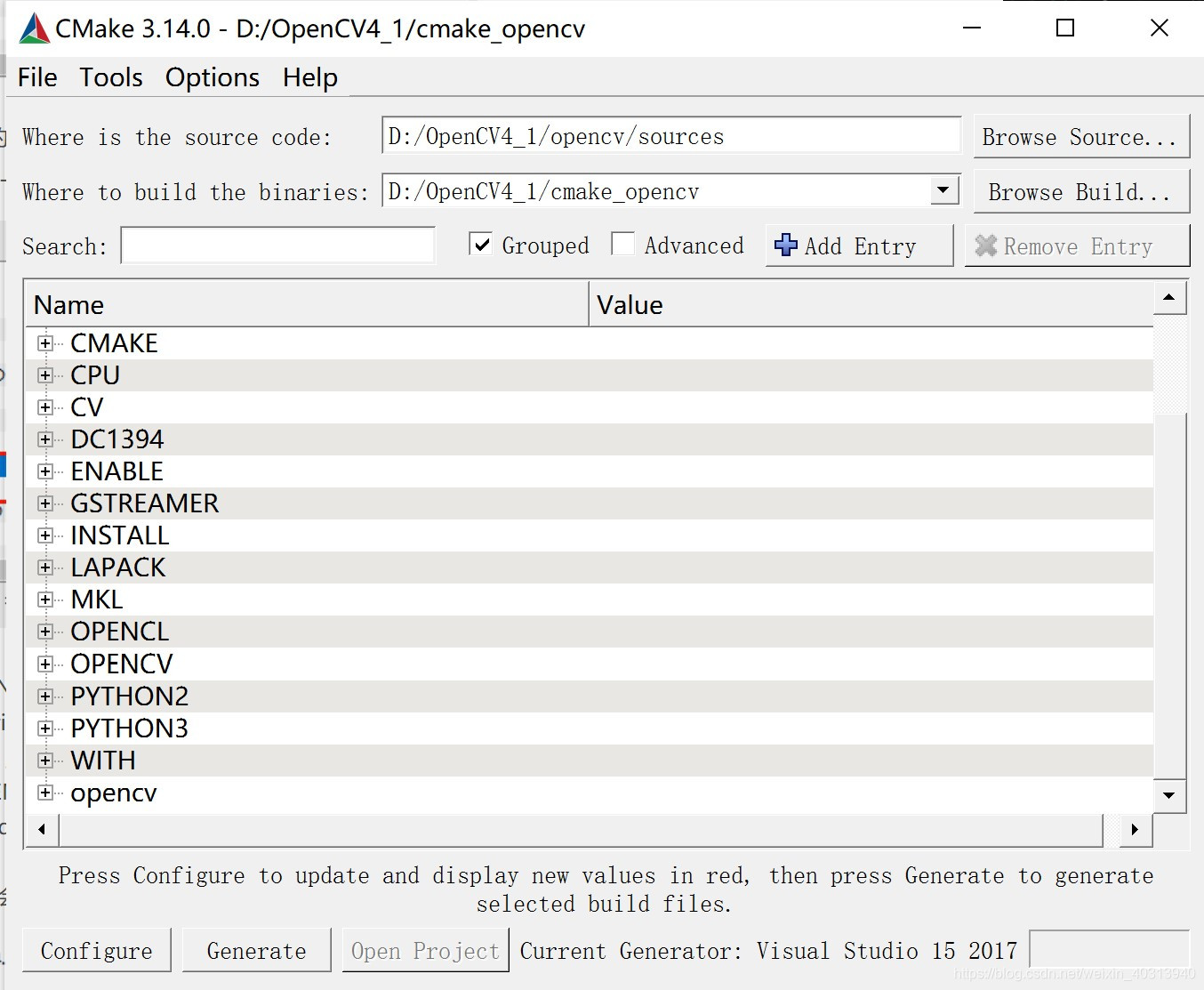Expand the INSTALL group
Screen dimensions: 1204x990
[45, 535]
